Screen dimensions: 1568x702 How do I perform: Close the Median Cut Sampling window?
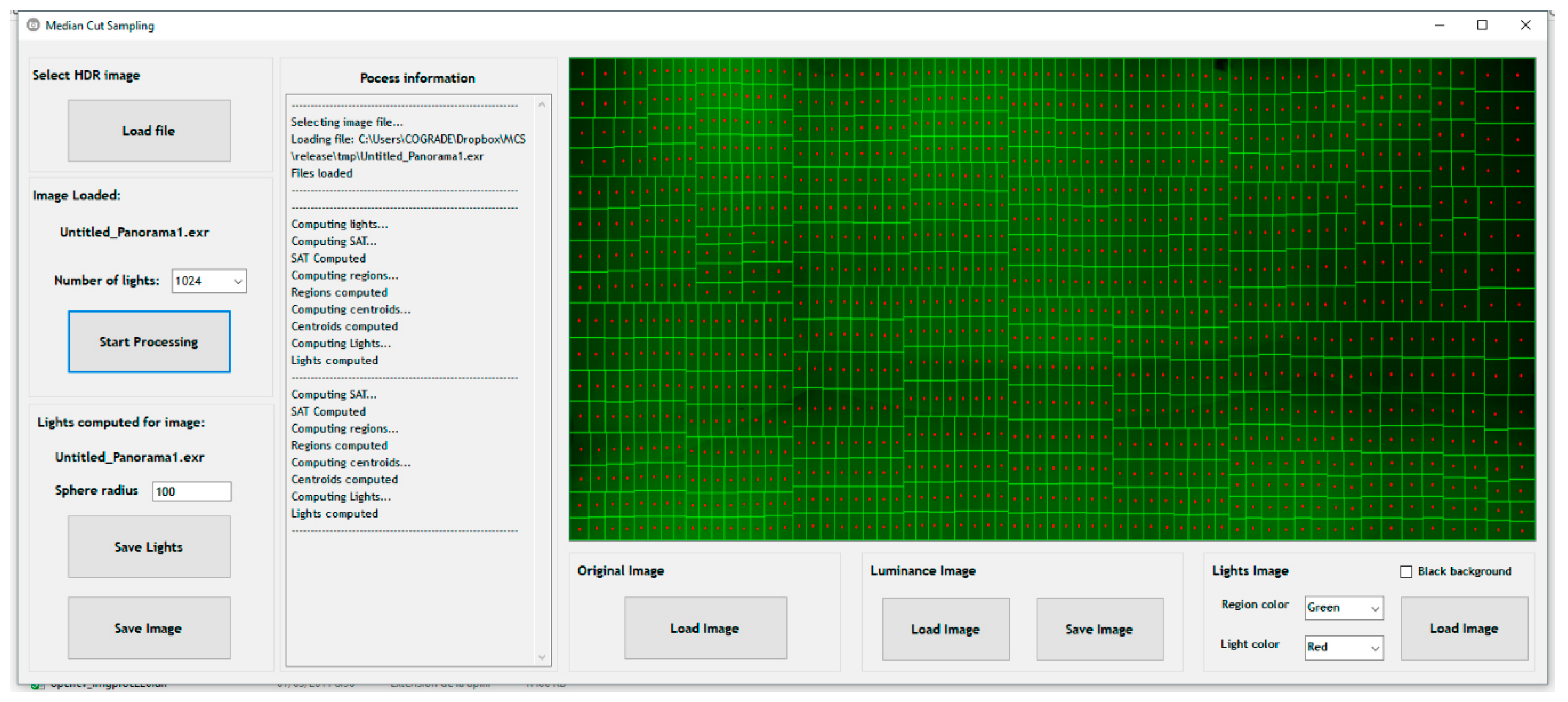(x=1525, y=25)
